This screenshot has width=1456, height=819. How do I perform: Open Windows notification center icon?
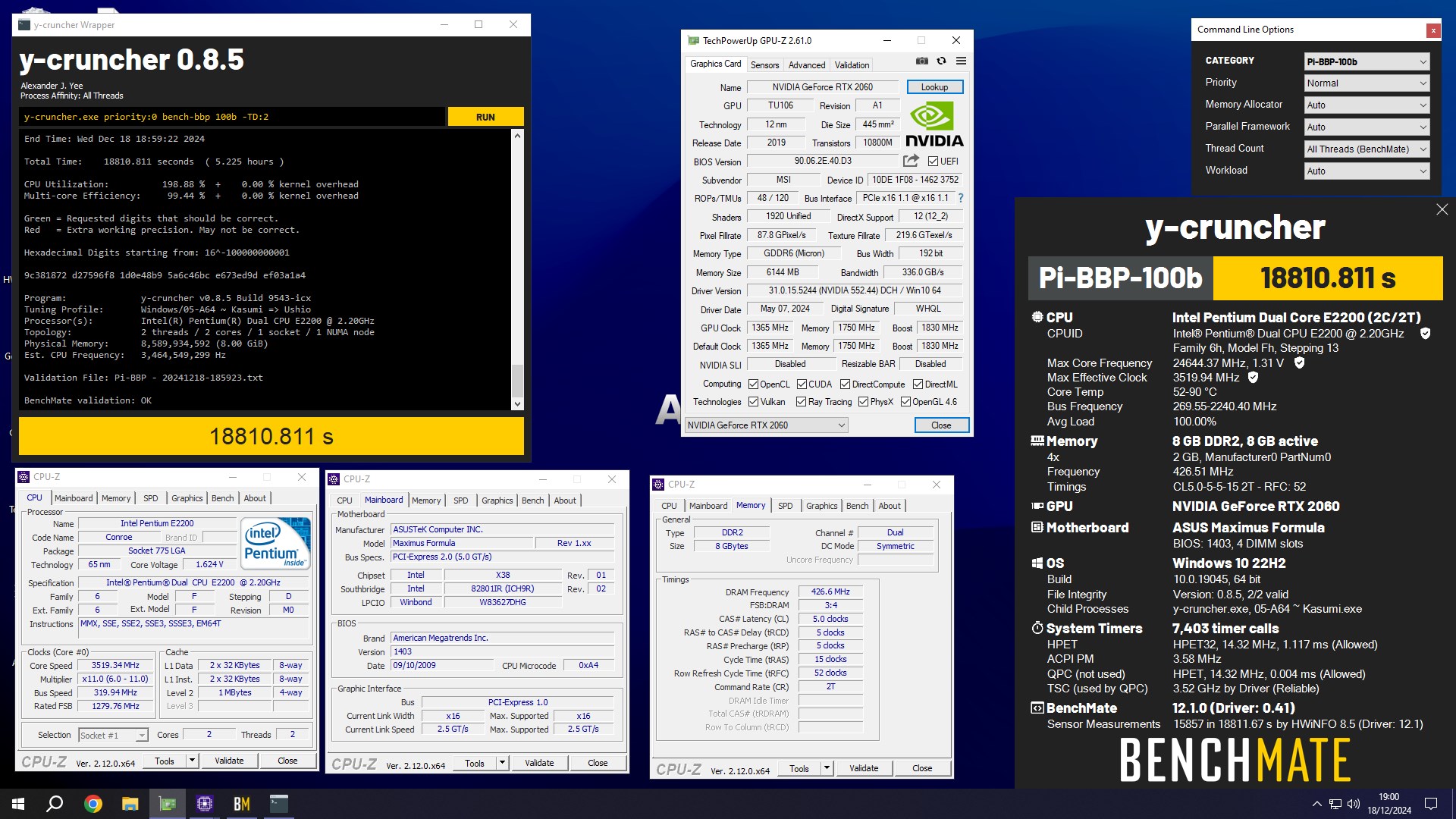point(1431,804)
